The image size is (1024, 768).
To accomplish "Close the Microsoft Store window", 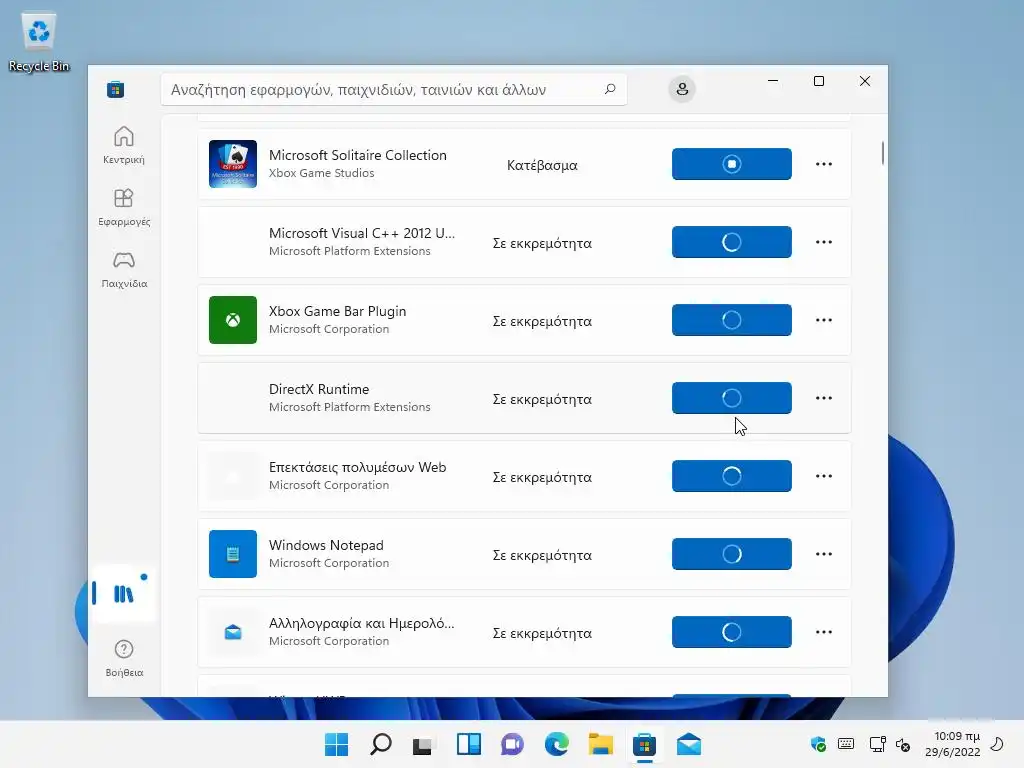I will click(865, 81).
